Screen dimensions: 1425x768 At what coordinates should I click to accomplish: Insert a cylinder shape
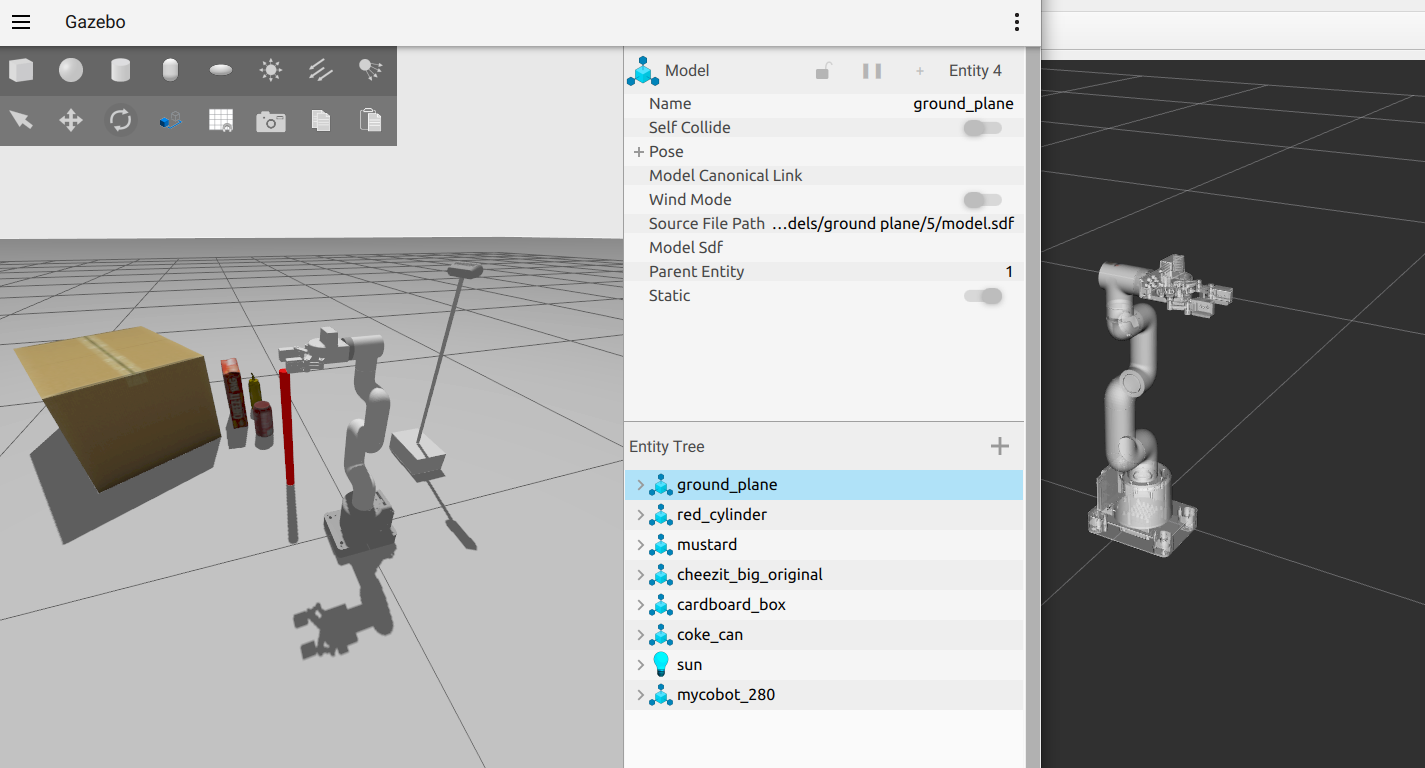pos(121,70)
